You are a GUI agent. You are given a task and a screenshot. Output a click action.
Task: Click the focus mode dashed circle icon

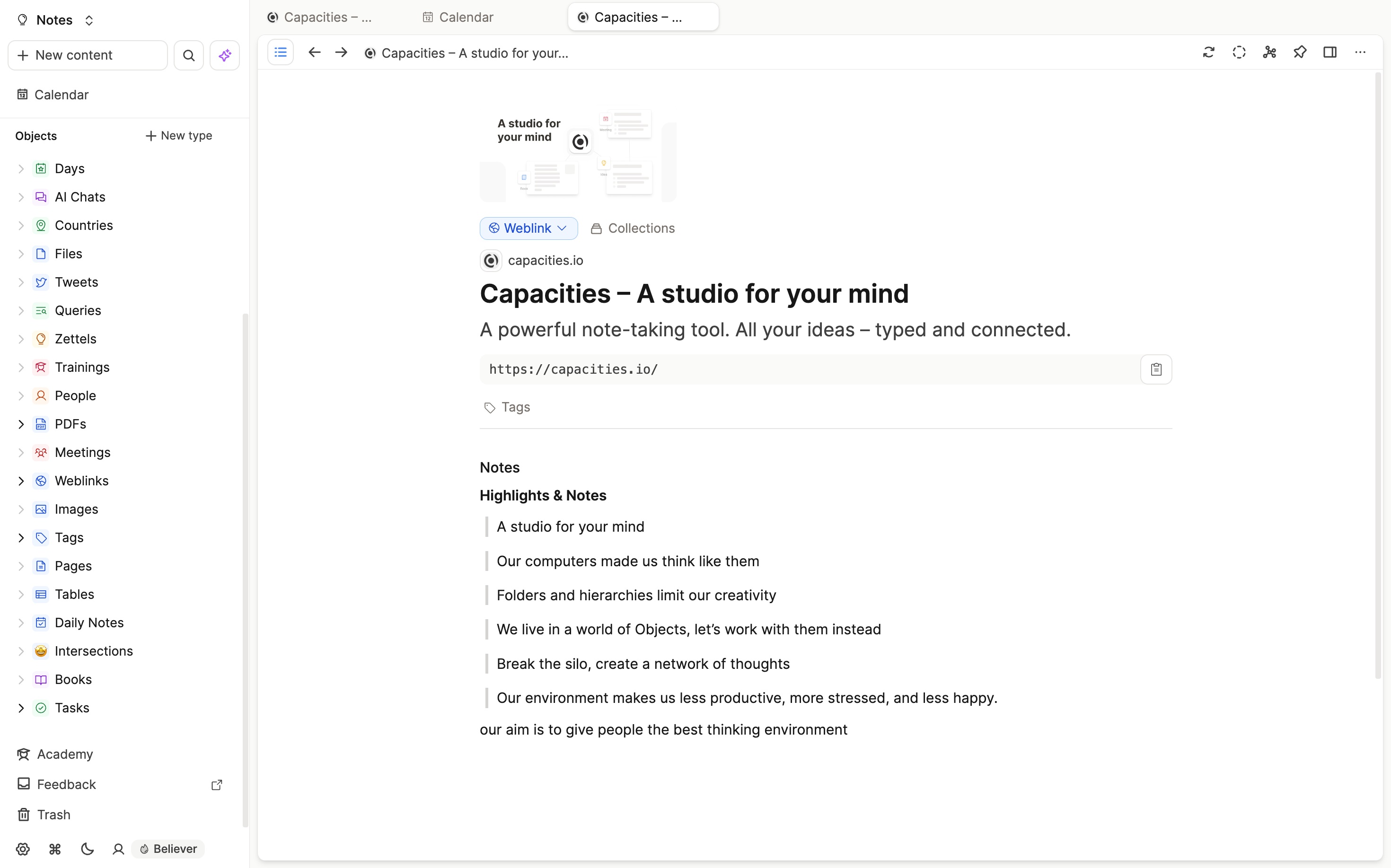(x=1239, y=52)
